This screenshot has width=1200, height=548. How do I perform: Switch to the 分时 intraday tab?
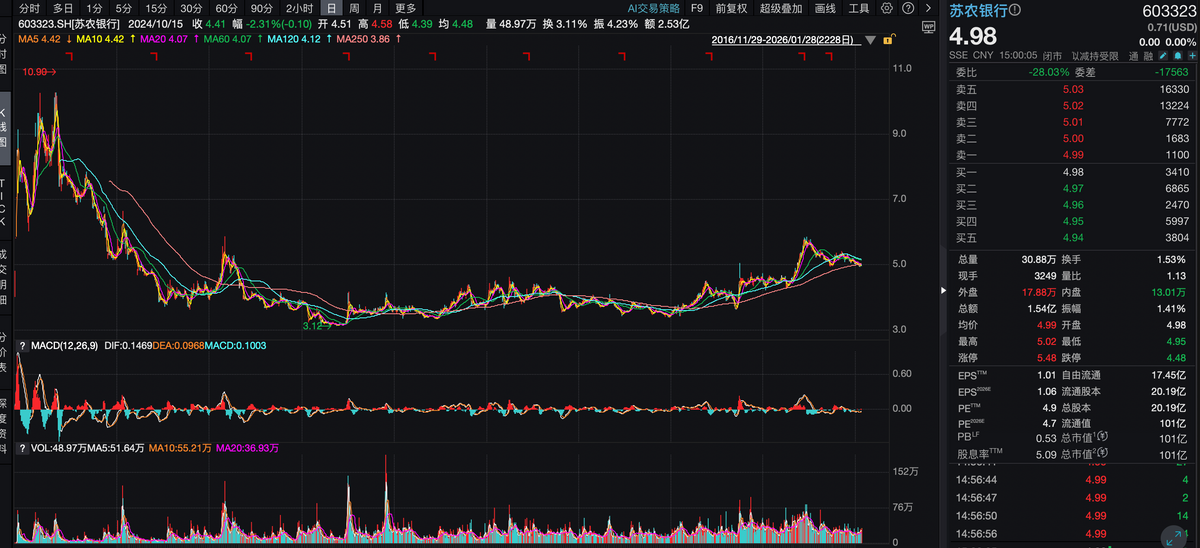pos(30,8)
